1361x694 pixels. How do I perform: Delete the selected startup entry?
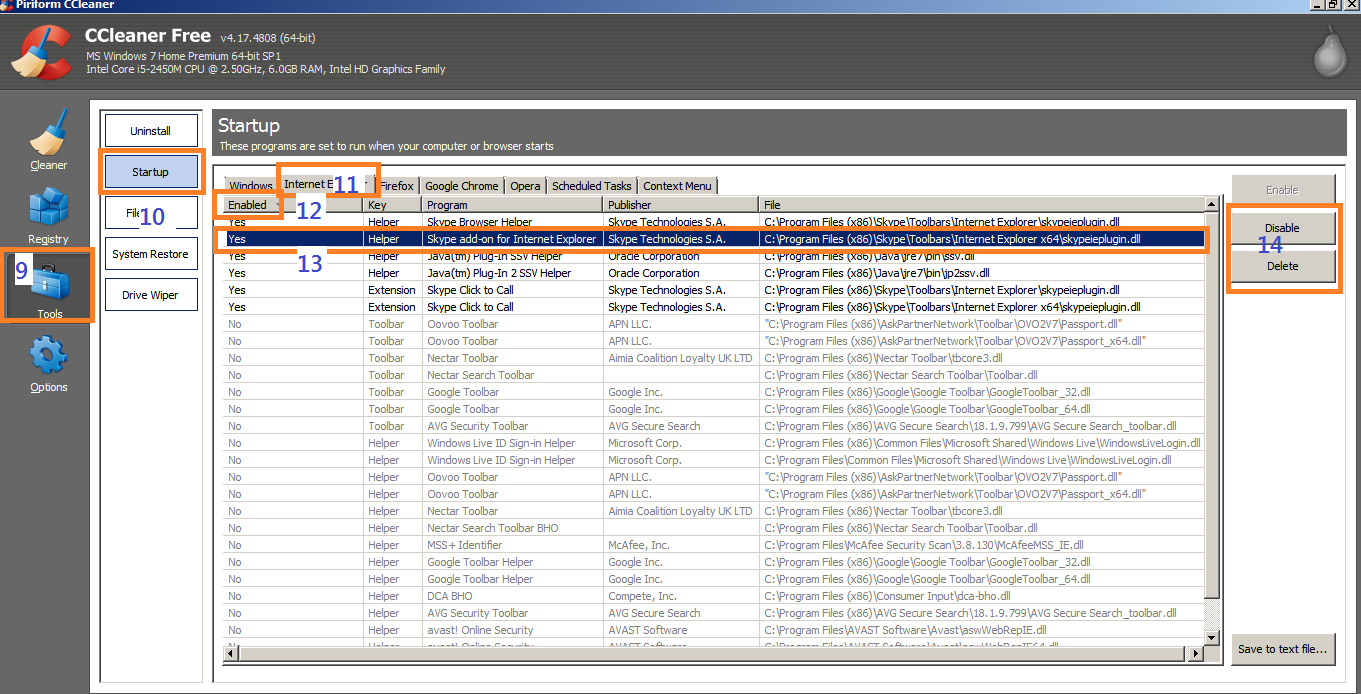1282,266
